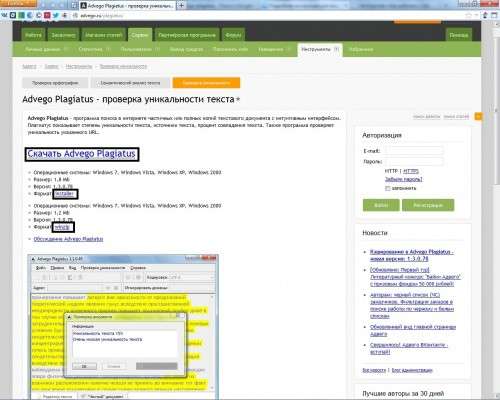Open news link about чёрный список (ЧС)

click(x=412, y=305)
